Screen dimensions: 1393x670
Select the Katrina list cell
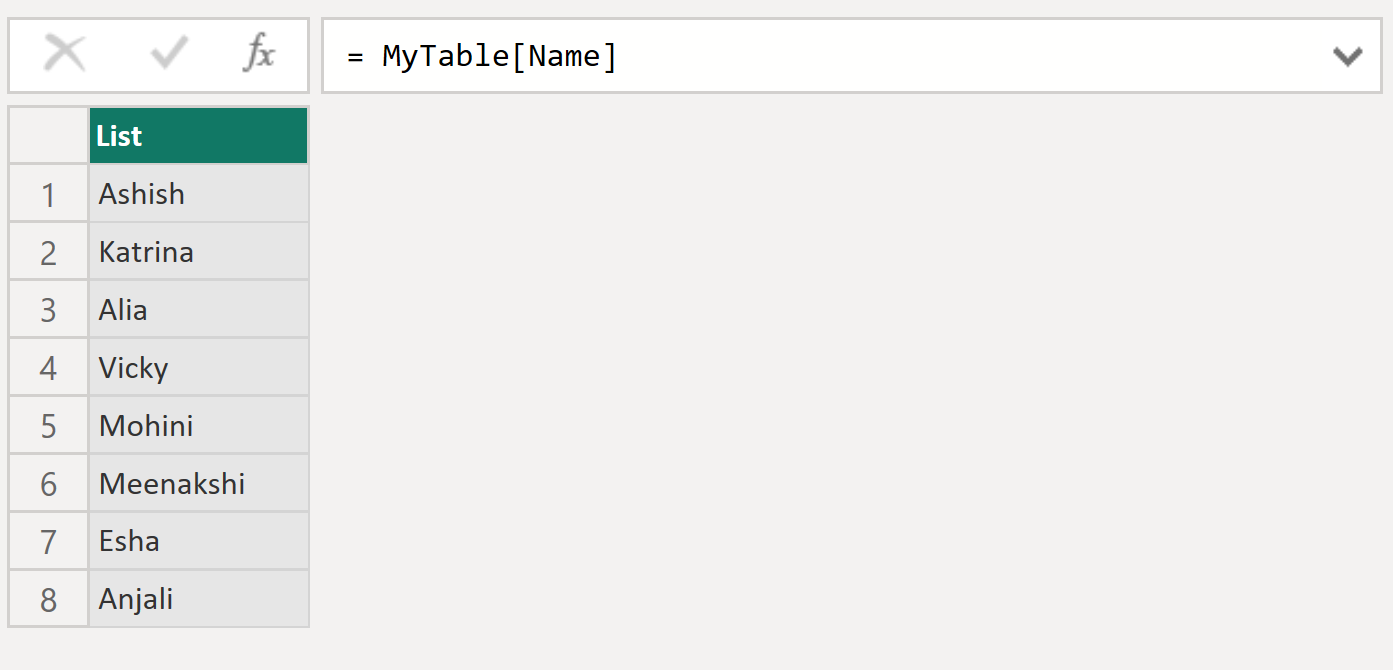tap(198, 252)
